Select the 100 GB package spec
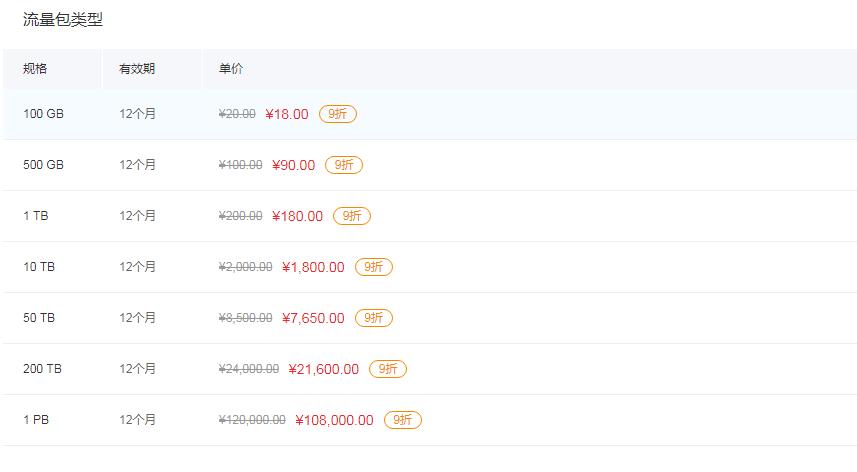Screen dimensions: 857x472 pyautogui.click(x=43, y=114)
